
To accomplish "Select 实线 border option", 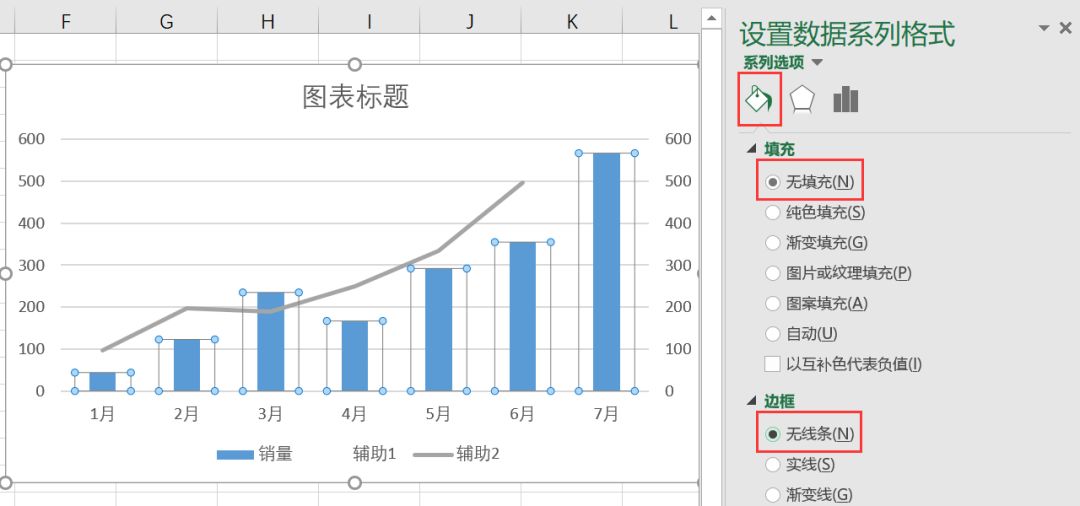I will tap(773, 464).
